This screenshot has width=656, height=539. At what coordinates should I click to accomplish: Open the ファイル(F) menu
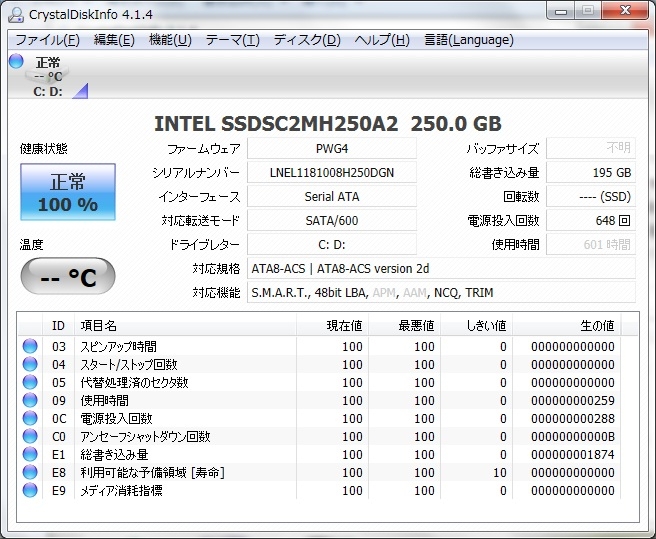pyautogui.click(x=47, y=40)
